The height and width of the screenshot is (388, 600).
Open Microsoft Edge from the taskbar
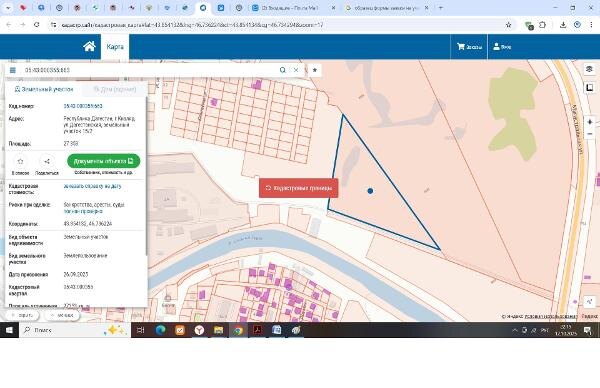(160, 330)
